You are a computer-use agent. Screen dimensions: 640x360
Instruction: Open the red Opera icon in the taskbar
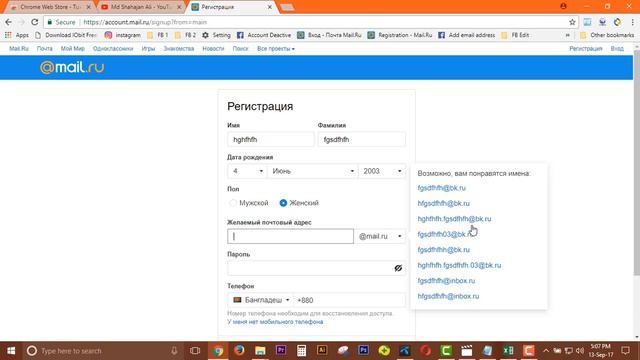coord(425,351)
